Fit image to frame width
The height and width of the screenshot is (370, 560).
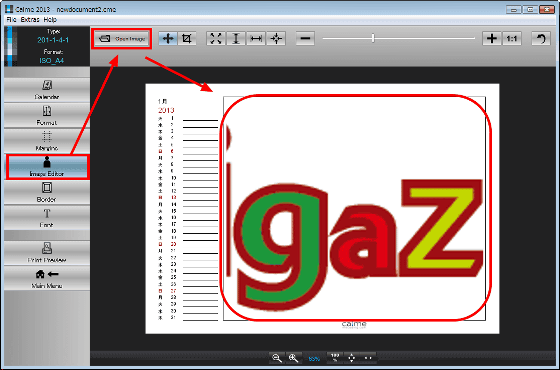point(256,38)
